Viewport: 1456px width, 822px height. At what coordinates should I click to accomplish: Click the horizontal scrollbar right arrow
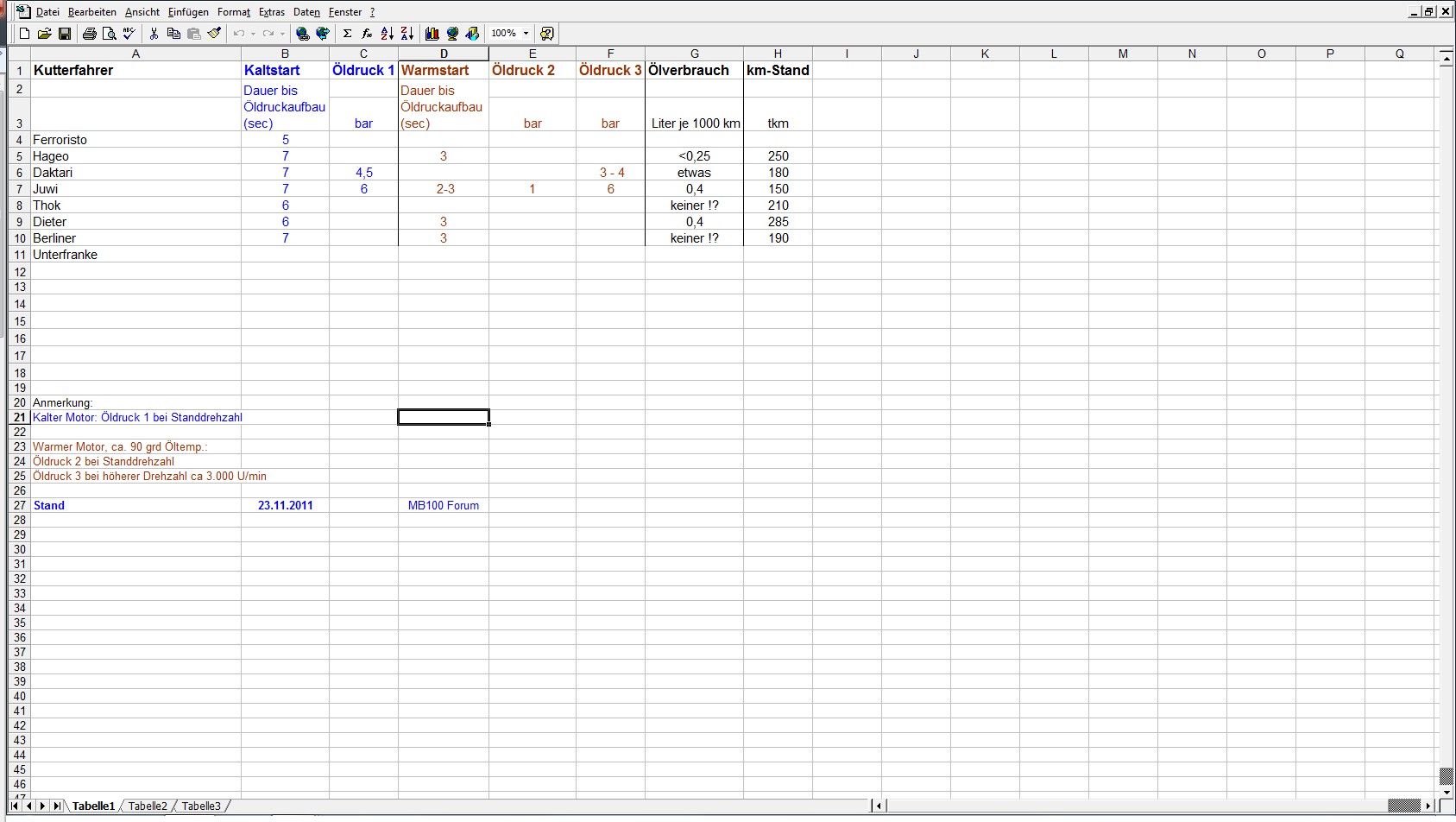[x=1428, y=806]
